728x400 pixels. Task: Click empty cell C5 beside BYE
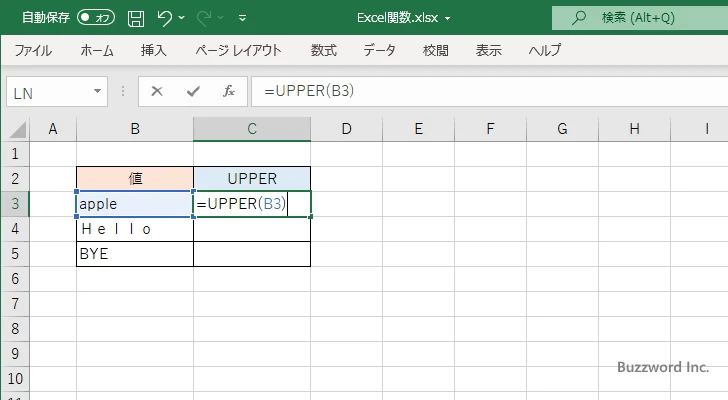(x=252, y=254)
